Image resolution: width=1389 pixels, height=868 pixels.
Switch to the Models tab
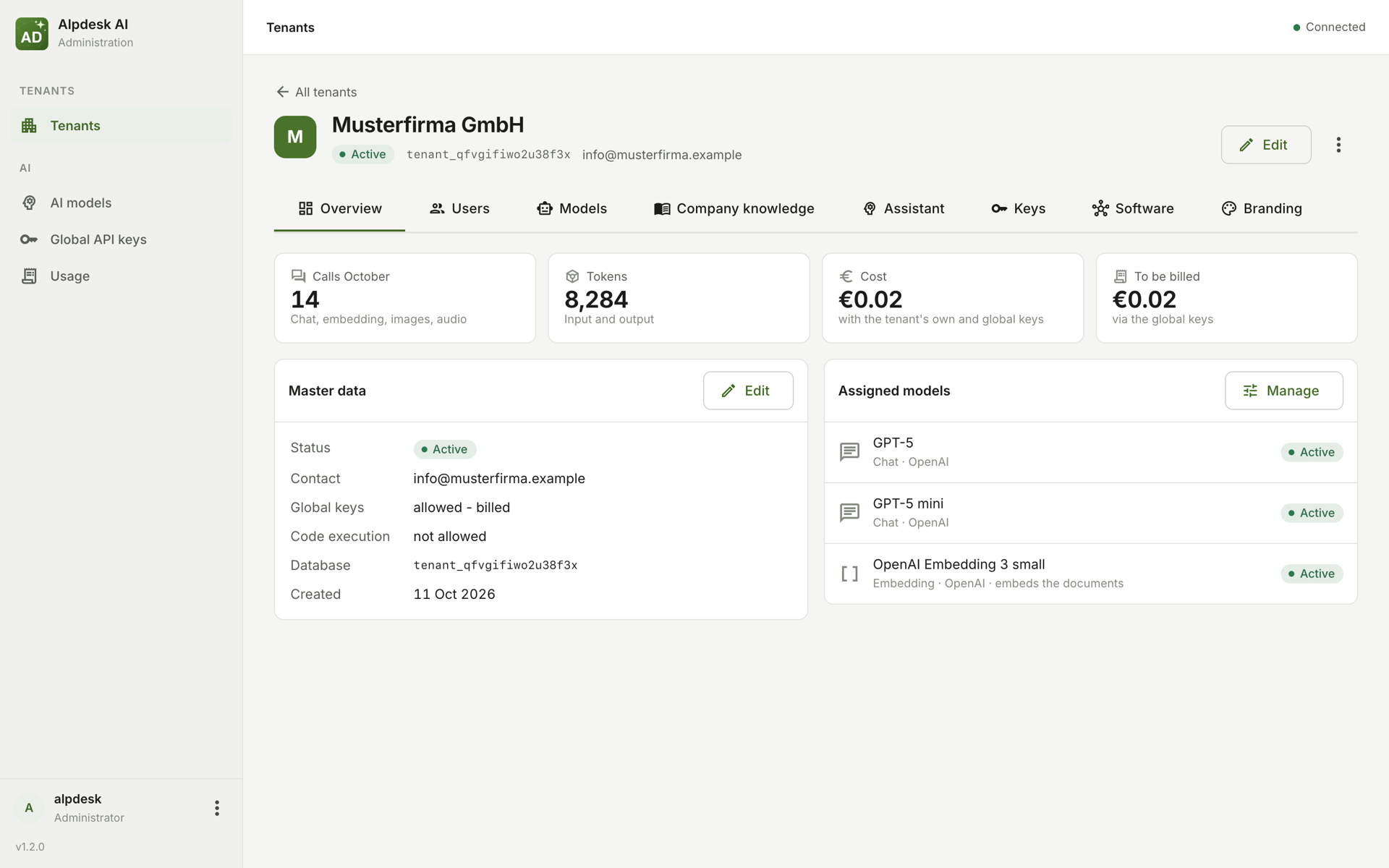point(572,209)
